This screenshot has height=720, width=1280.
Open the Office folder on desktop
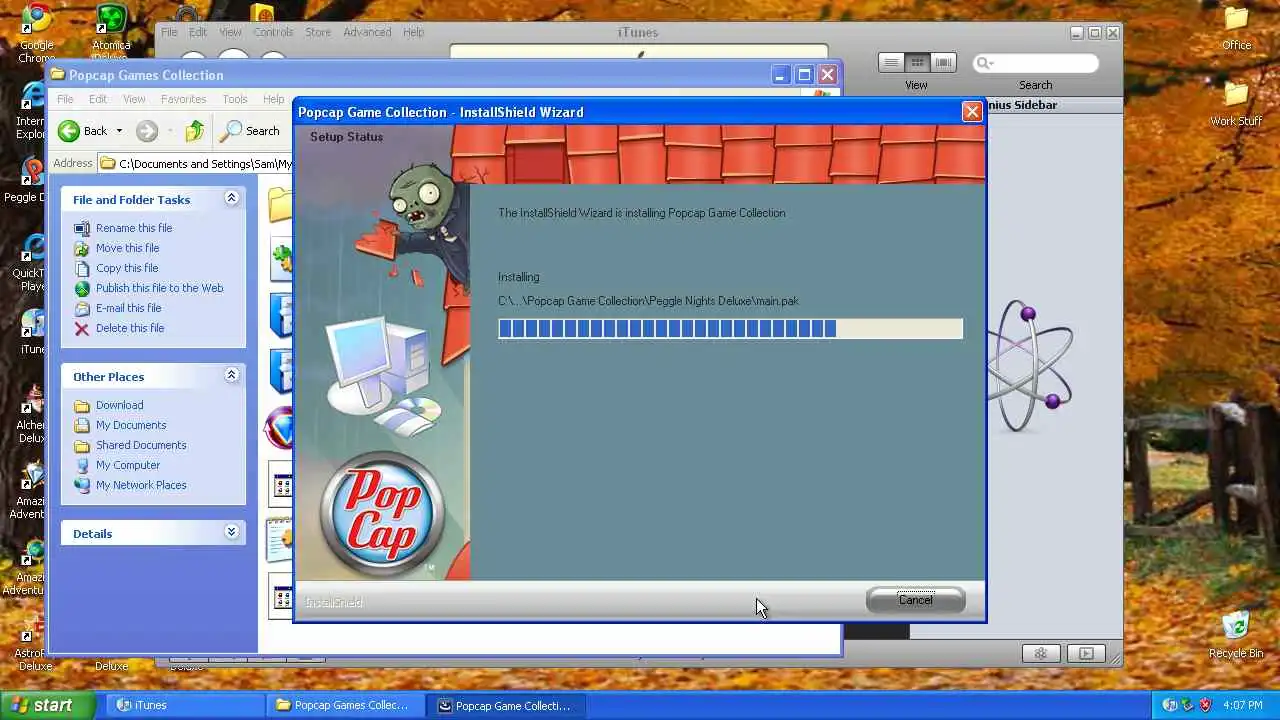[1237, 28]
